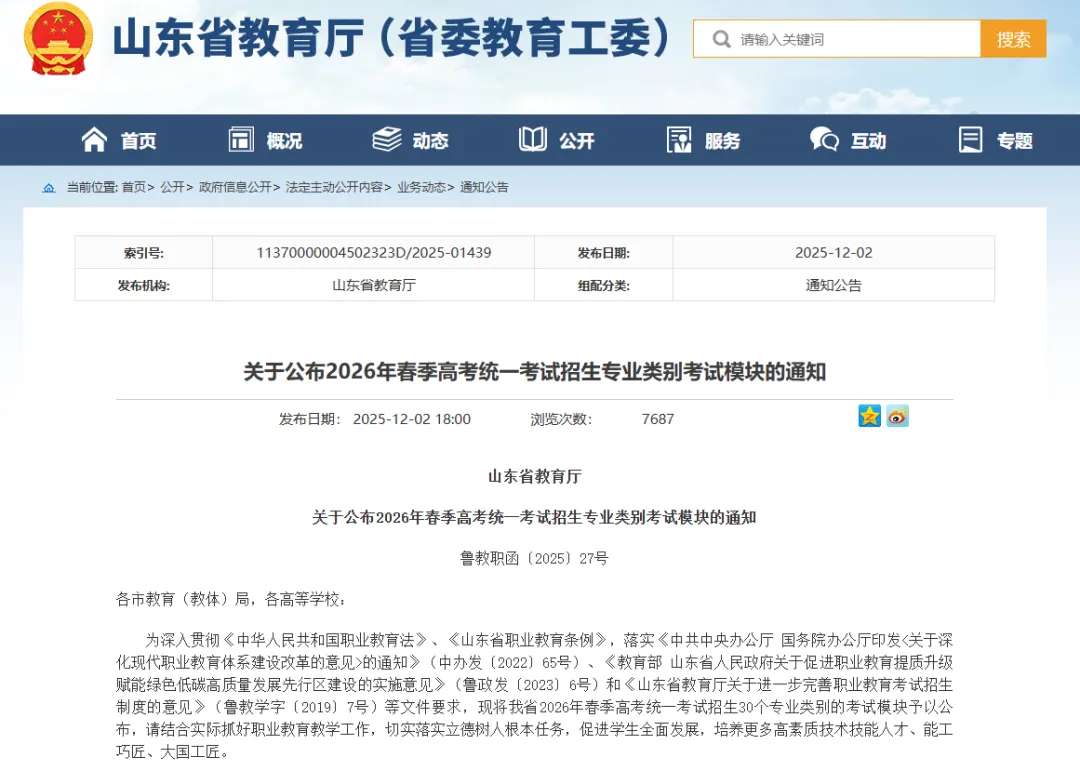This screenshot has width=1080, height=784.
Task: Click the 山东省教育厅 cell in the table
Action: click(x=374, y=285)
